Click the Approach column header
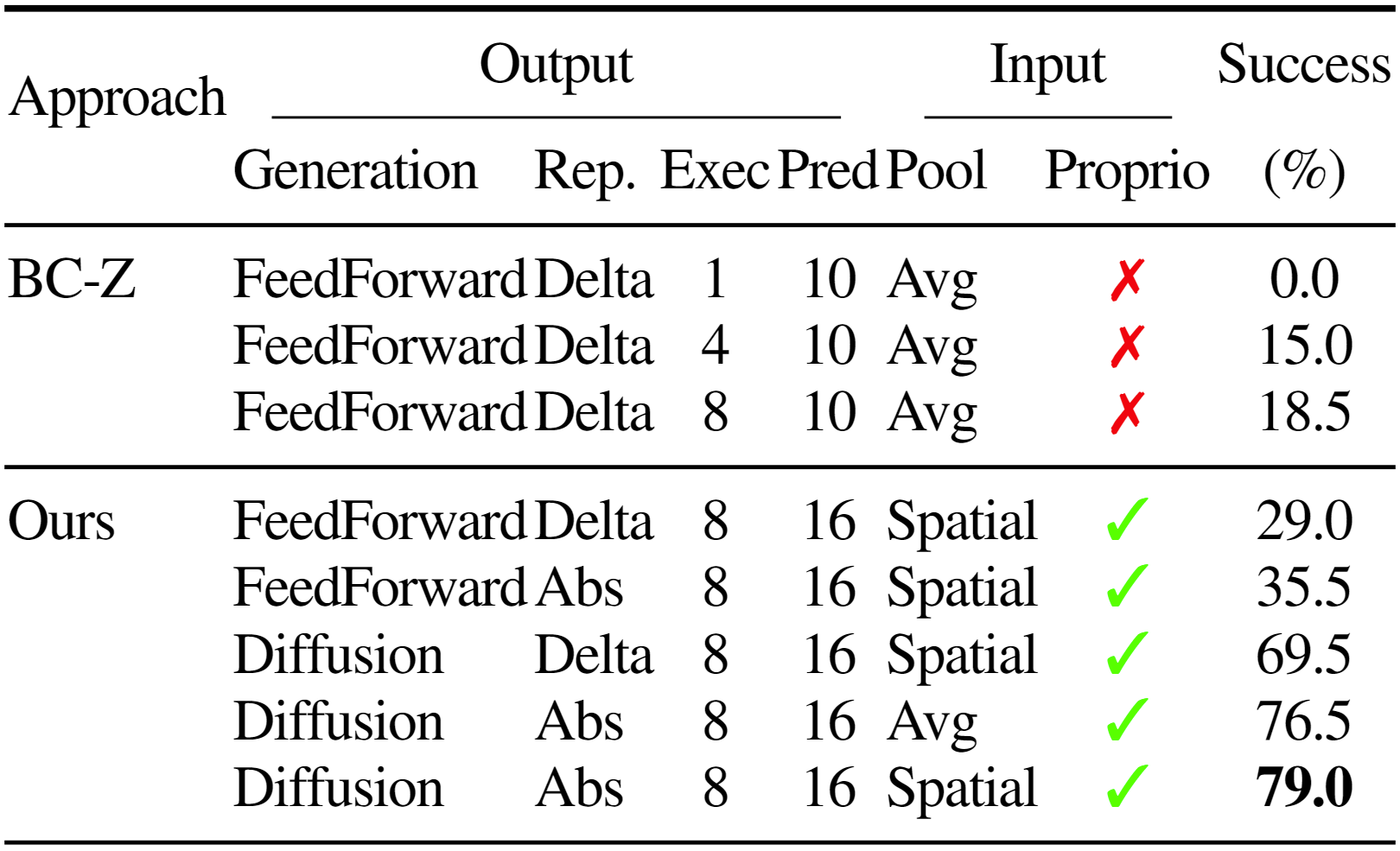The height and width of the screenshot is (851, 1400). click(x=118, y=98)
